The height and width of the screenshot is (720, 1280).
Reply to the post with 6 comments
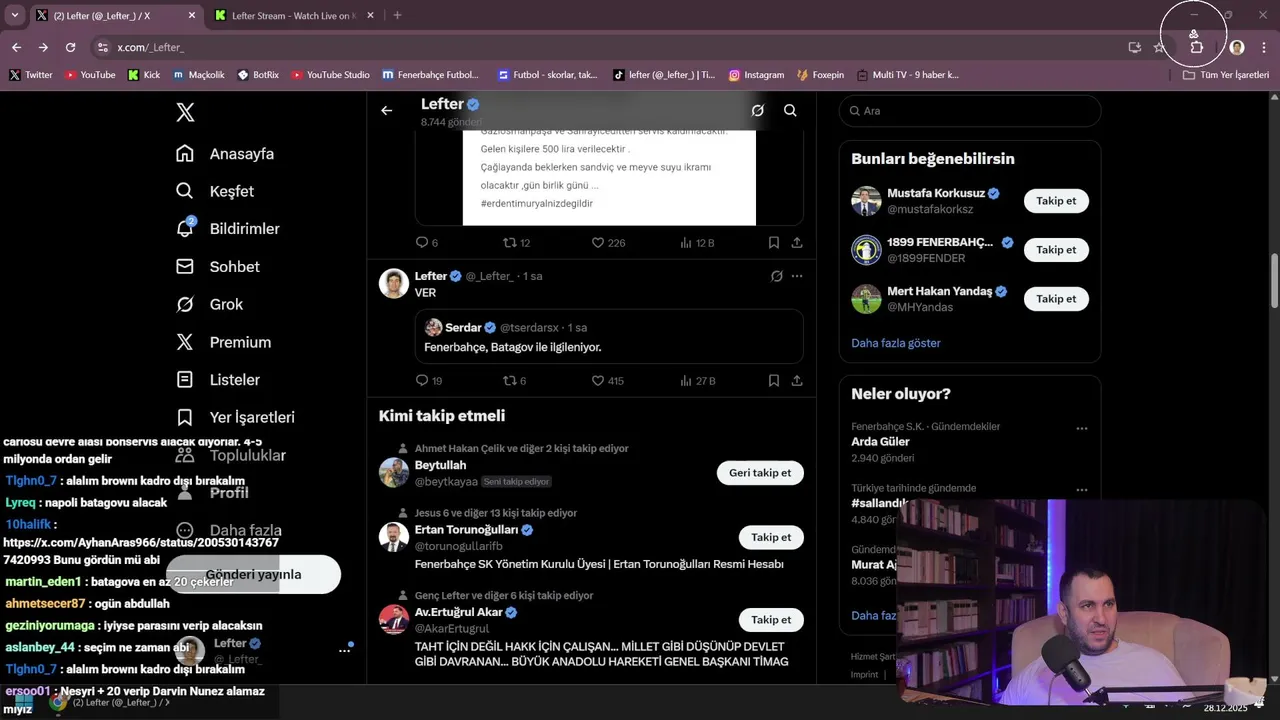(x=427, y=243)
